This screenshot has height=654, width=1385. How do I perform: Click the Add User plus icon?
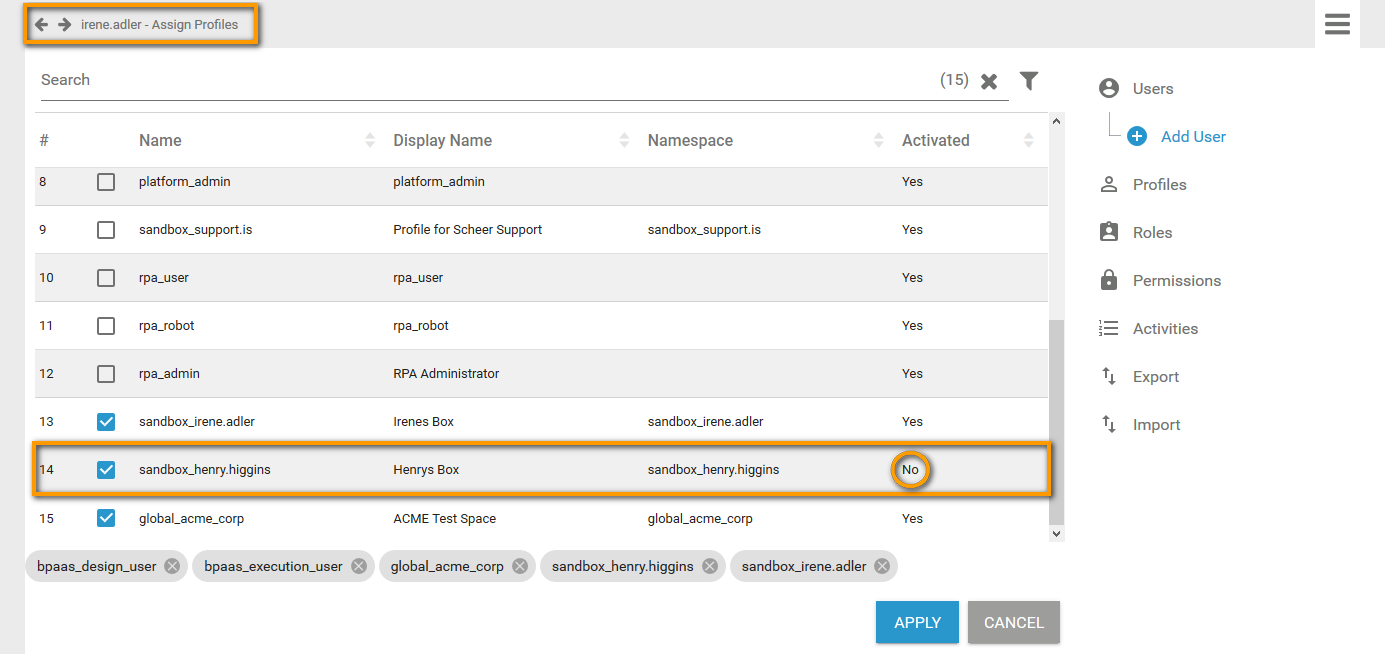click(x=1137, y=137)
